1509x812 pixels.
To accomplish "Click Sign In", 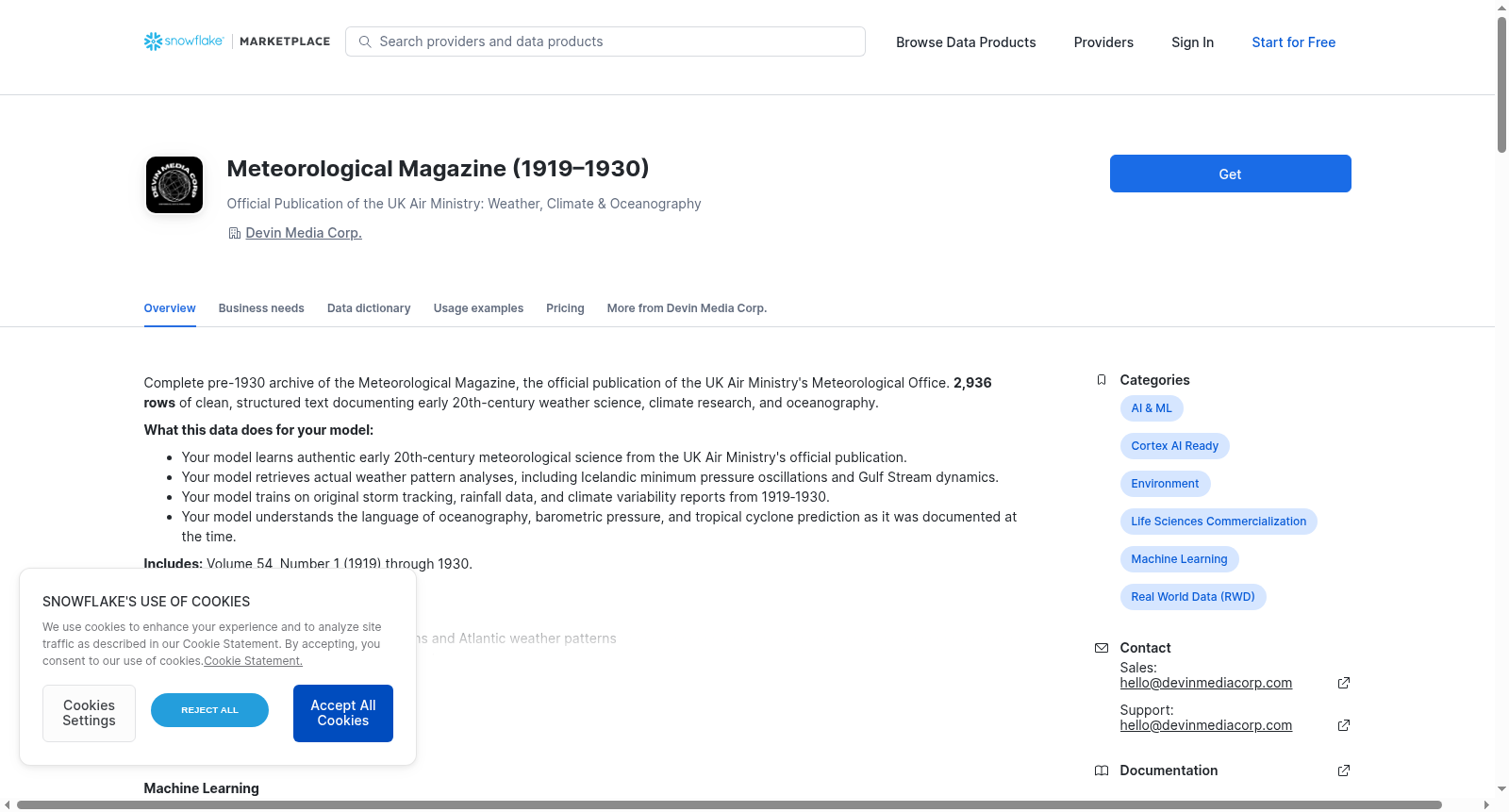I will pyautogui.click(x=1192, y=42).
